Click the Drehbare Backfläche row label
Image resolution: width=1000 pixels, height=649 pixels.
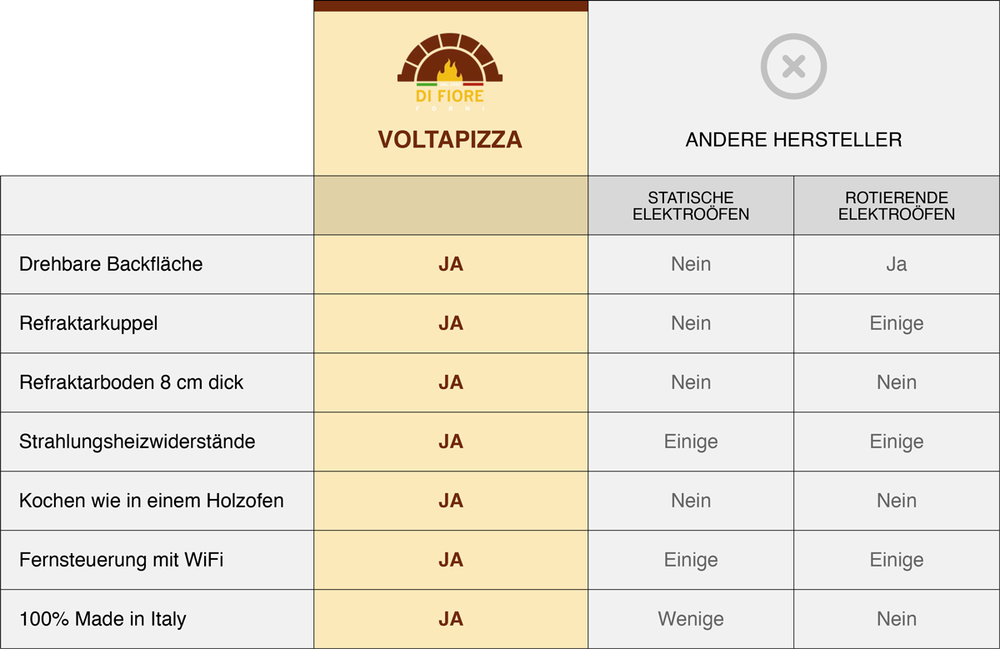(x=111, y=264)
